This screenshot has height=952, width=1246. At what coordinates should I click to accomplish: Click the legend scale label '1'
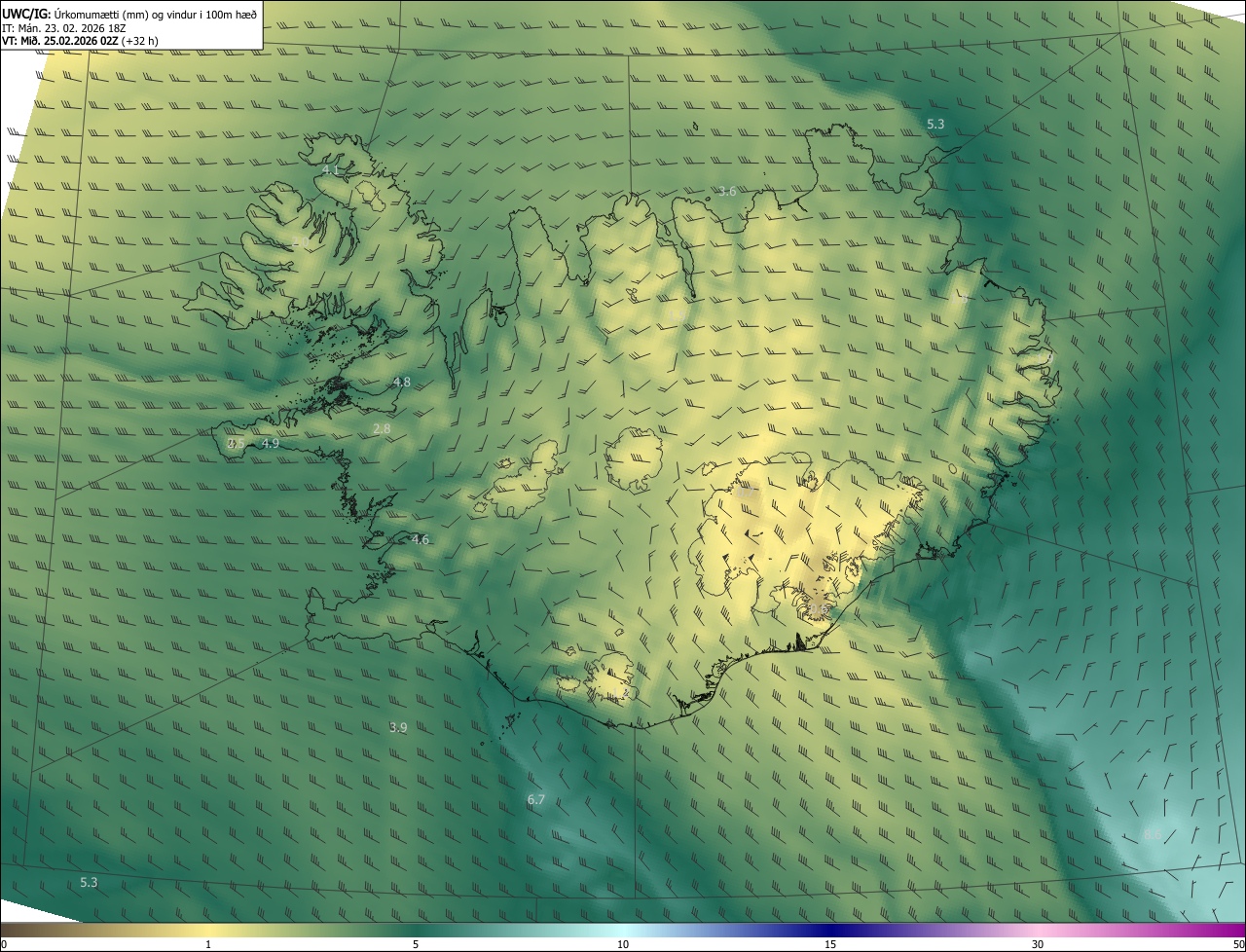(x=208, y=944)
